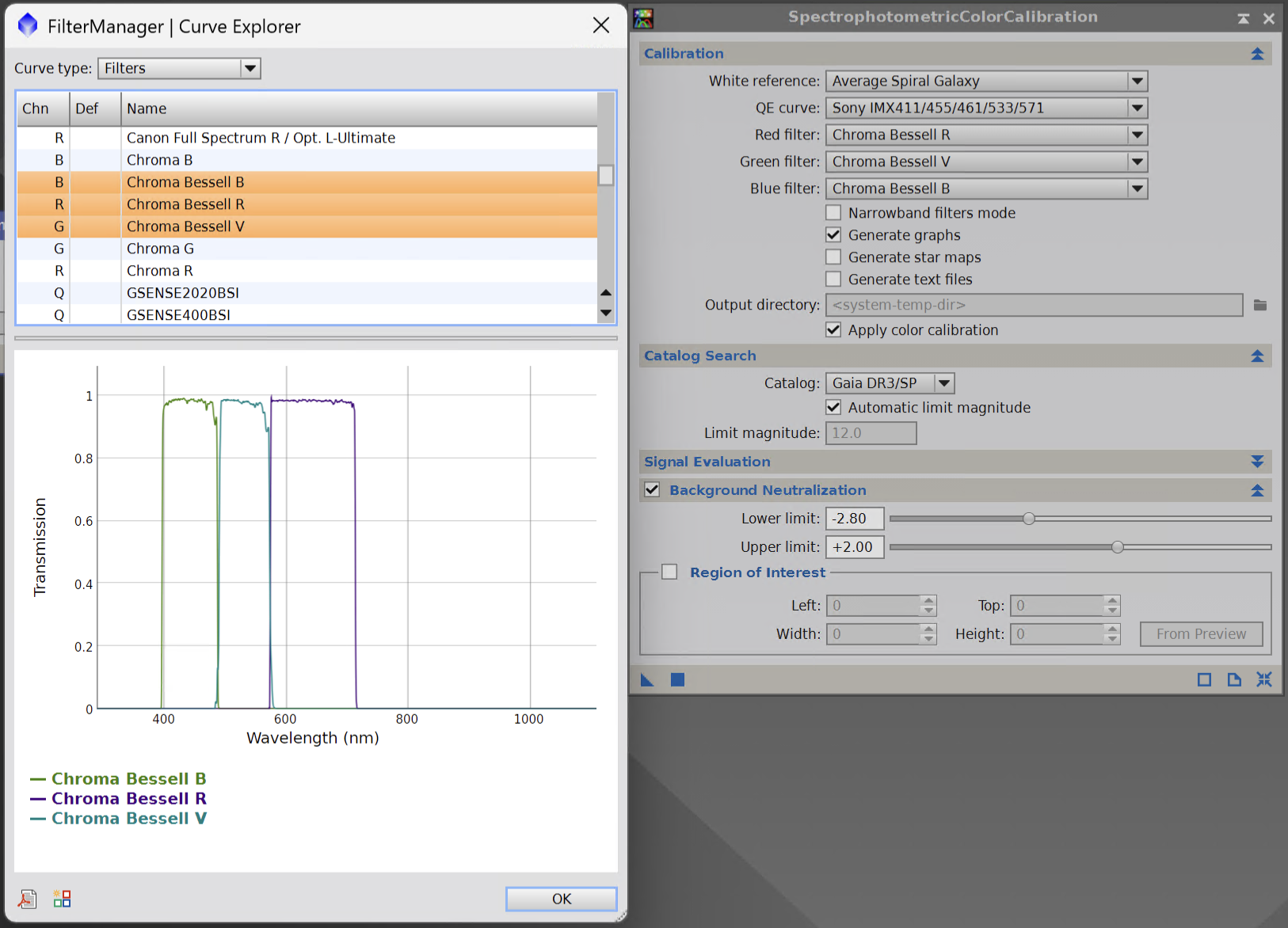Click the filter list scrollbar thumb

[x=606, y=175]
